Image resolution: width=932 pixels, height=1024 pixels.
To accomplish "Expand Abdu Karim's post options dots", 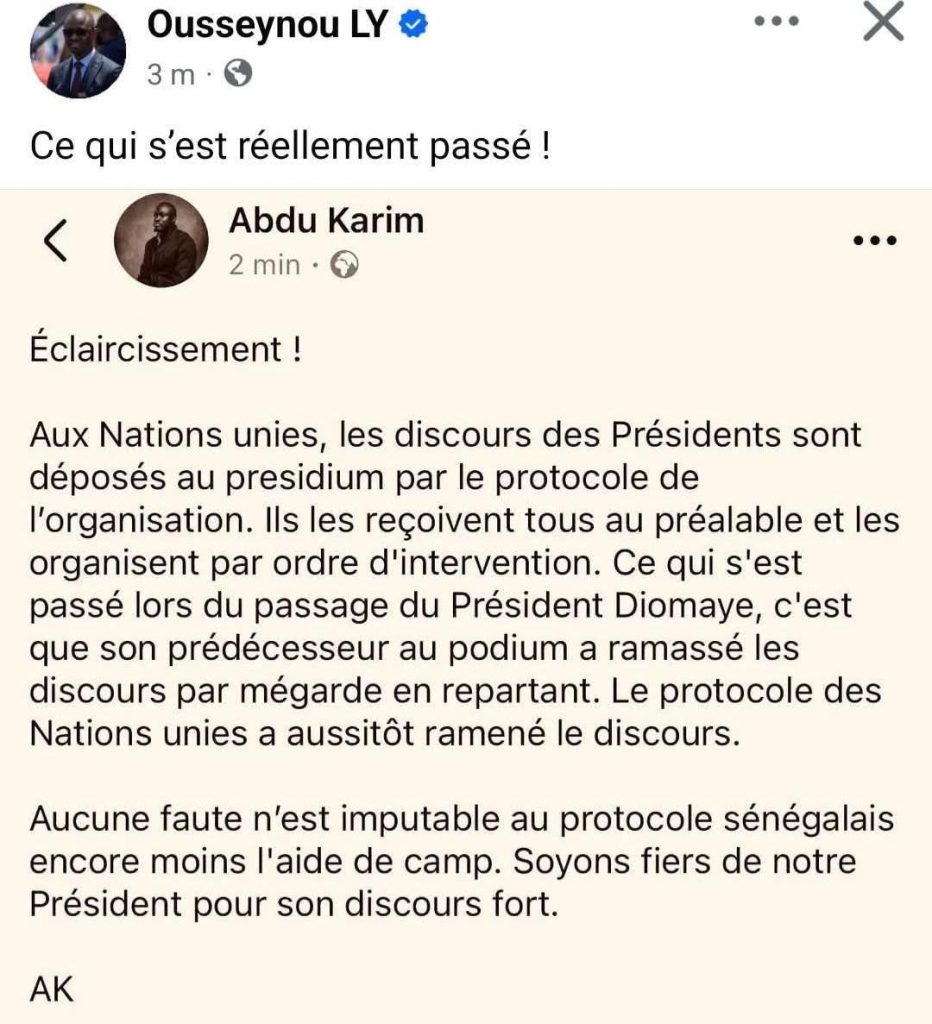I will click(x=873, y=241).
